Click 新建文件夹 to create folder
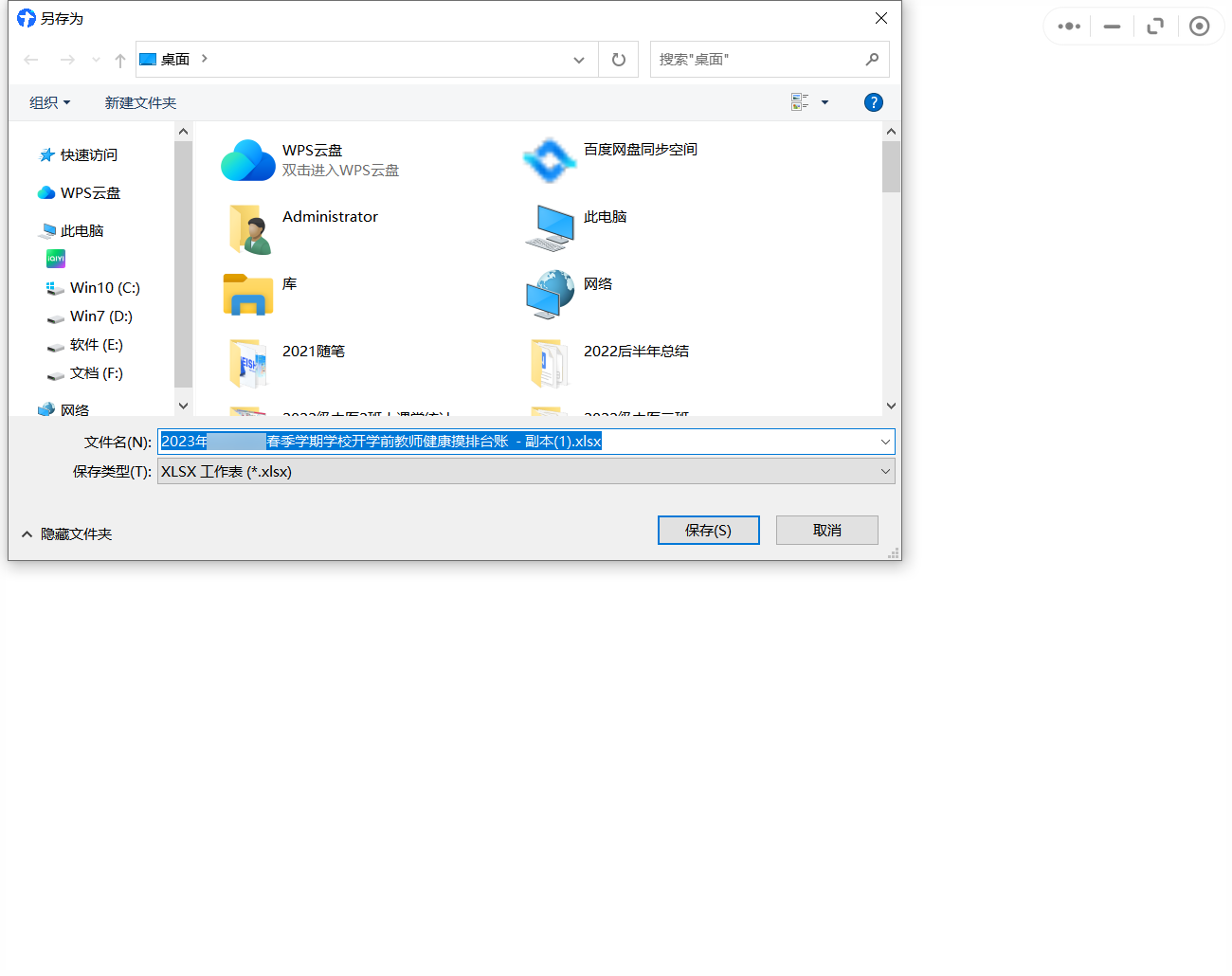The image size is (1232, 976). tap(140, 102)
